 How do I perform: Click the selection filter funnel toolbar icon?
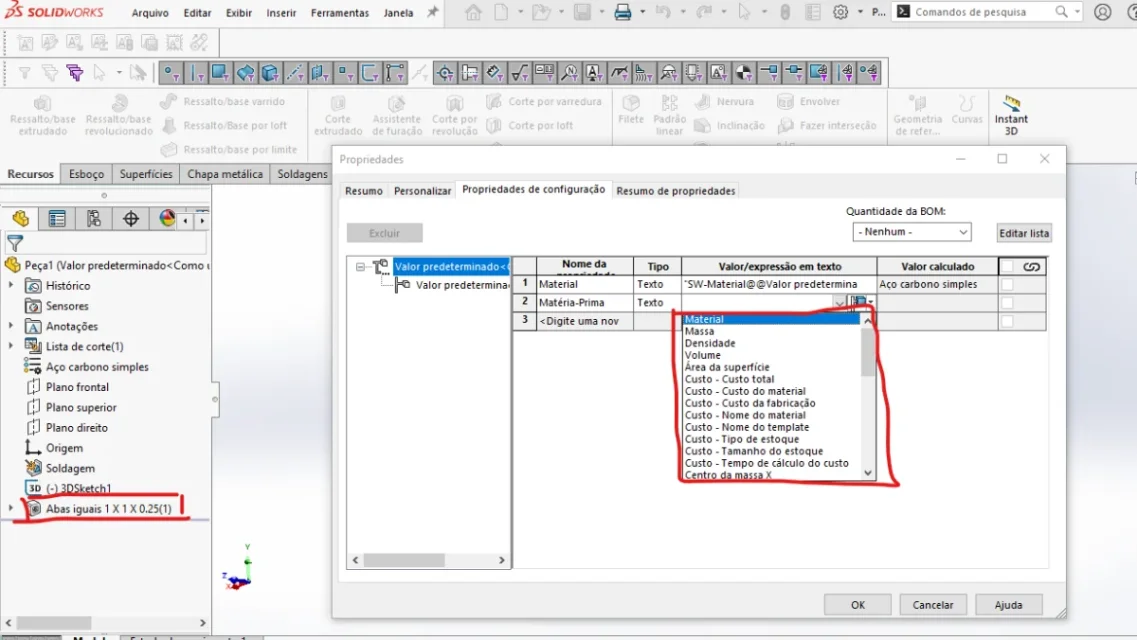pyautogui.click(x=24, y=72)
